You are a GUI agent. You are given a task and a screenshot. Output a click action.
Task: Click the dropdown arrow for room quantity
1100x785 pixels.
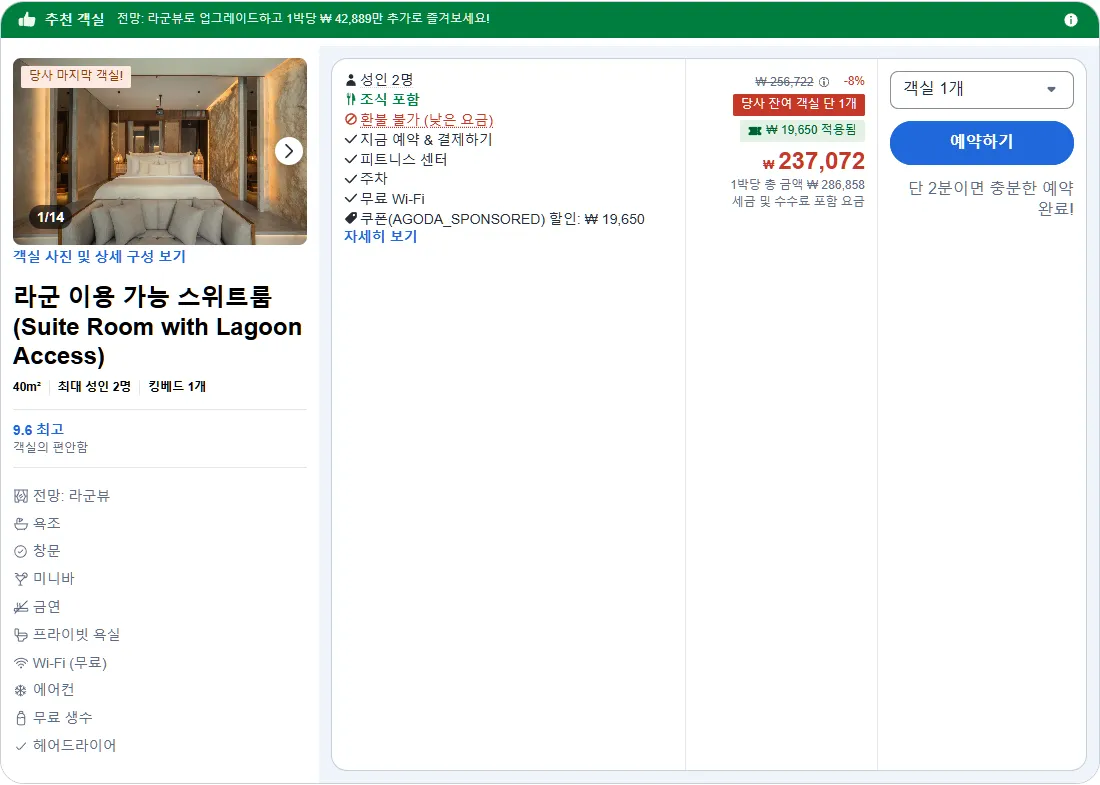tap(1051, 89)
